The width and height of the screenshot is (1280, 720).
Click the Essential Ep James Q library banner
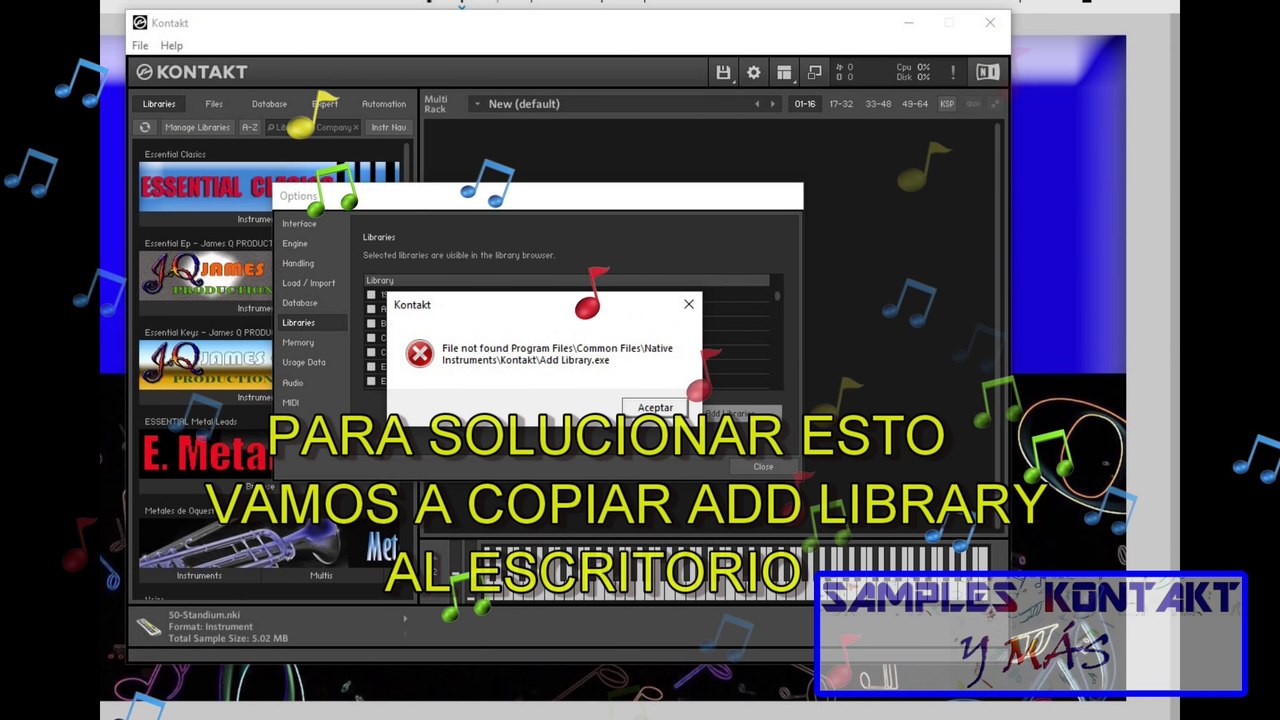(x=205, y=275)
